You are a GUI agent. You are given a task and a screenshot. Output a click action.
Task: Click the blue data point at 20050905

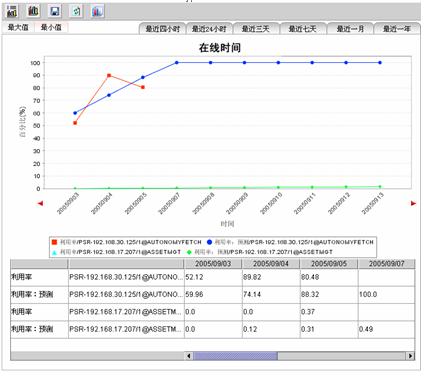143,77
